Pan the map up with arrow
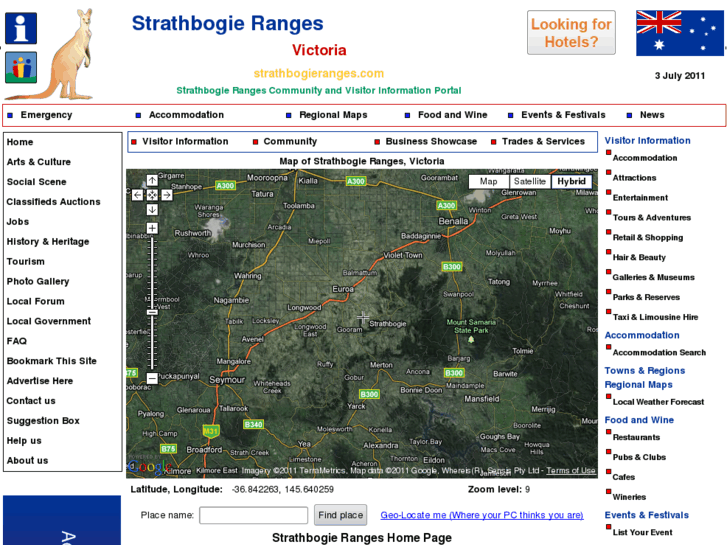 pyautogui.click(x=152, y=180)
